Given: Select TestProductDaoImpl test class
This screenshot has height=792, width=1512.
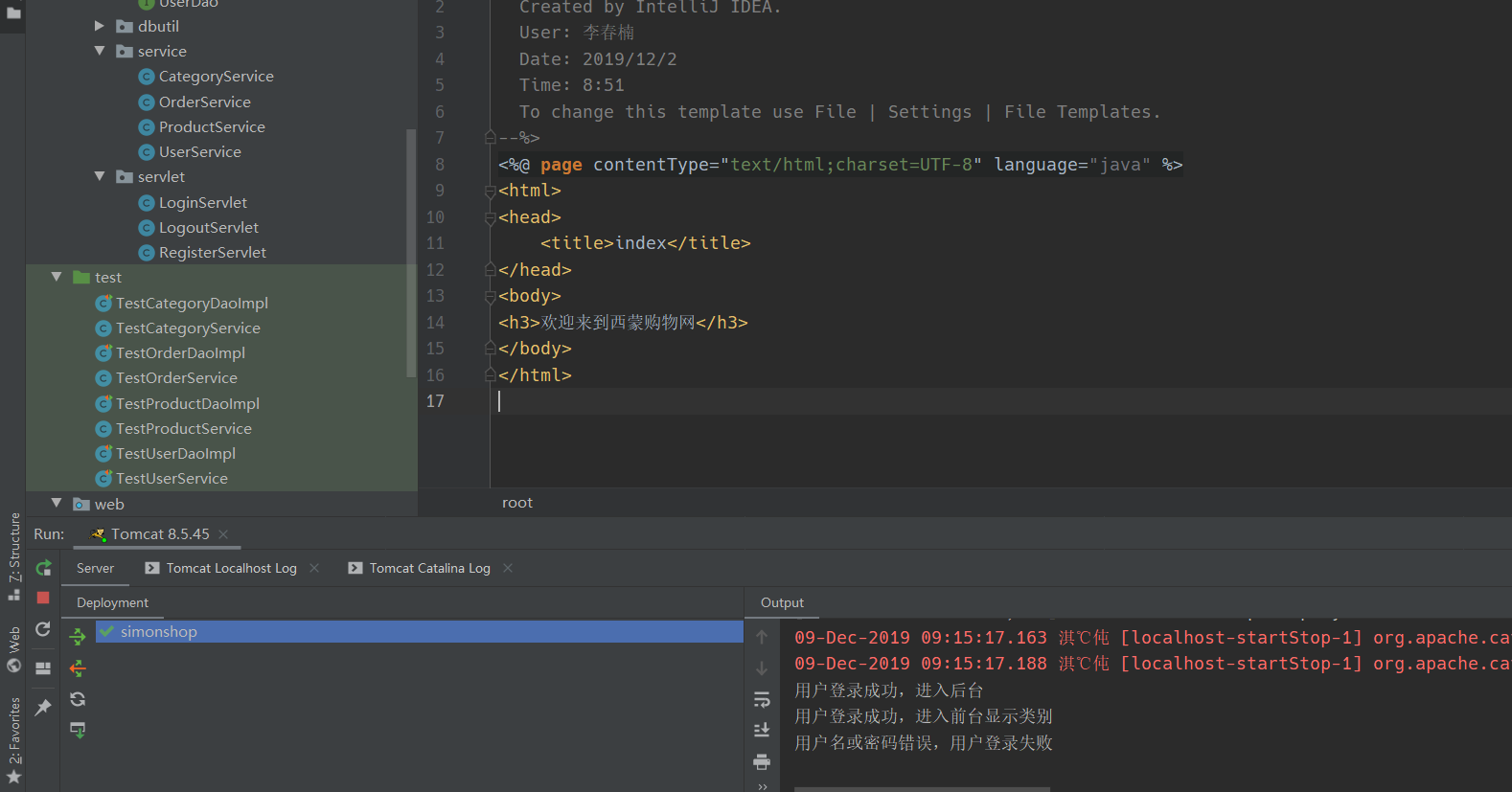Looking at the screenshot, I should click(187, 403).
